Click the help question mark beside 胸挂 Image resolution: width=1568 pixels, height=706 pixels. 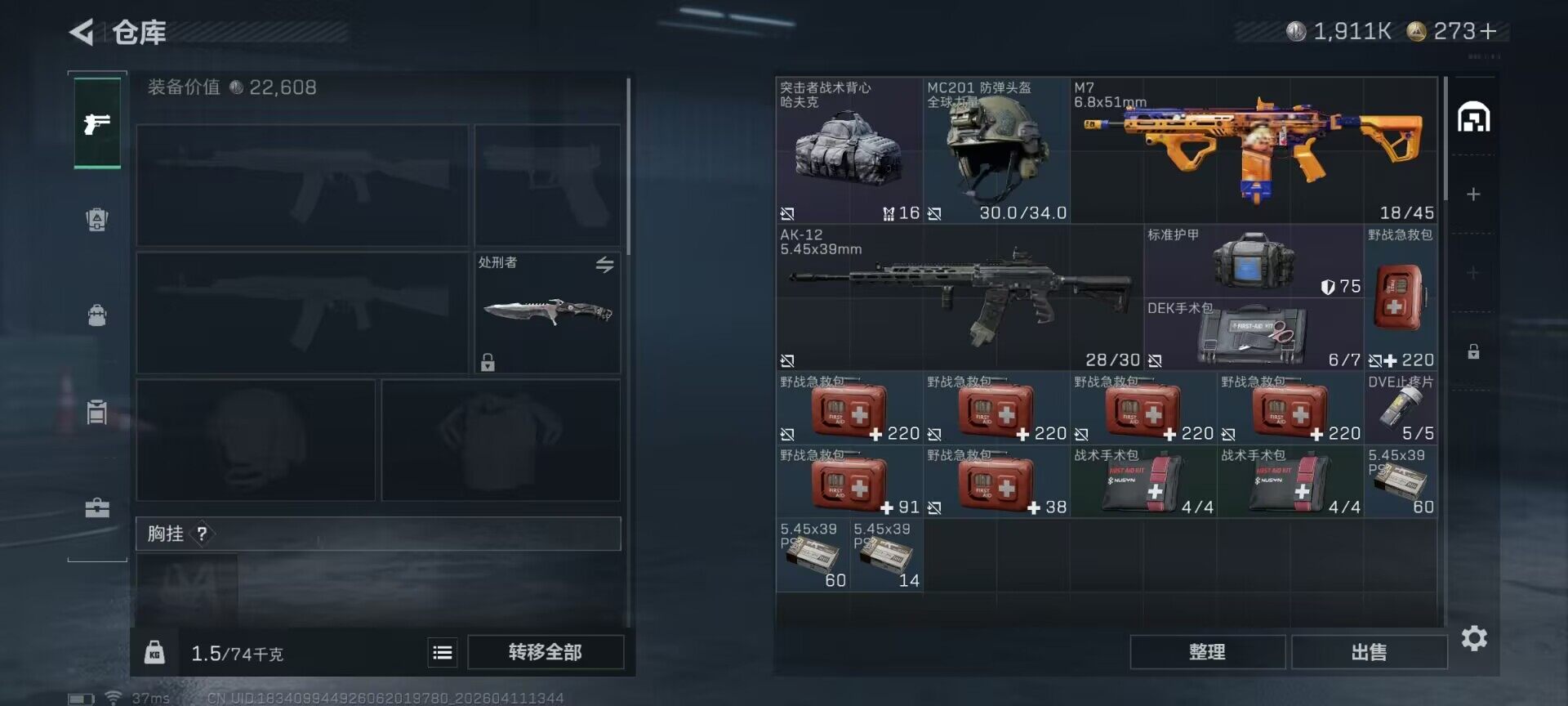pos(202,534)
